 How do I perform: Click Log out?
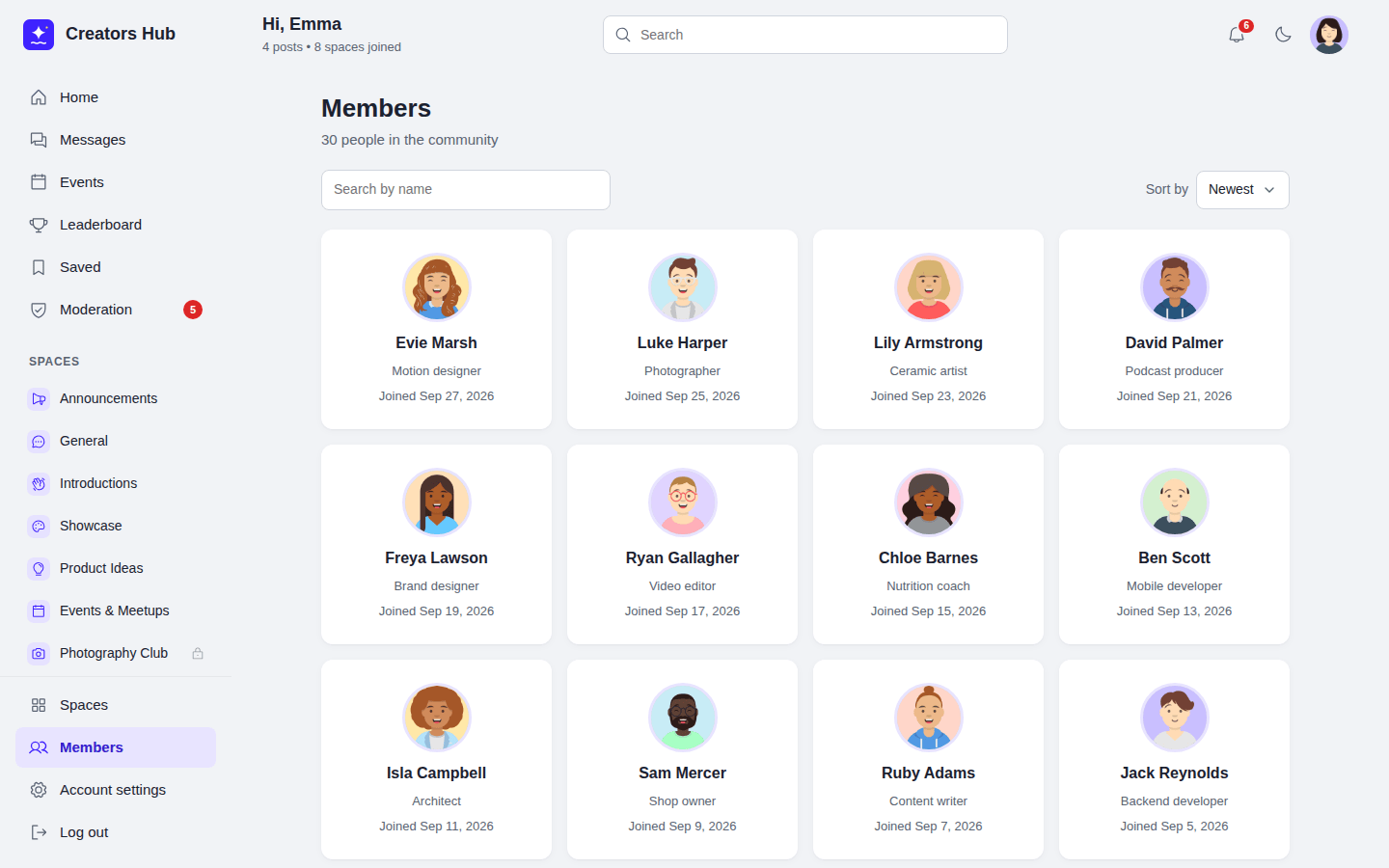tap(116, 832)
